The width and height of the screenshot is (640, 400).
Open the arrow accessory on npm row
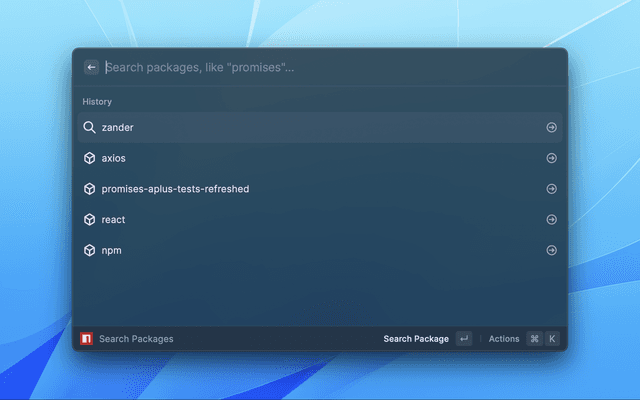point(551,250)
